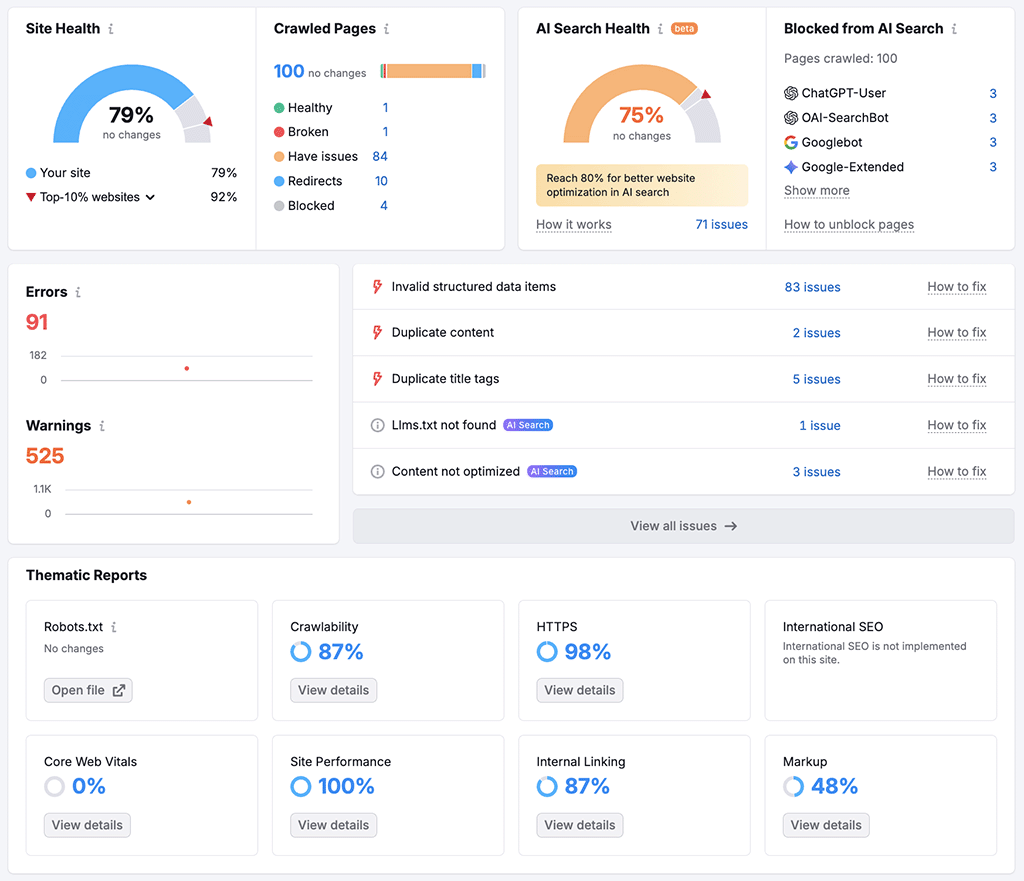1024x881 pixels.
Task: Click the red dot on Errors trend chart
Action: point(186,368)
